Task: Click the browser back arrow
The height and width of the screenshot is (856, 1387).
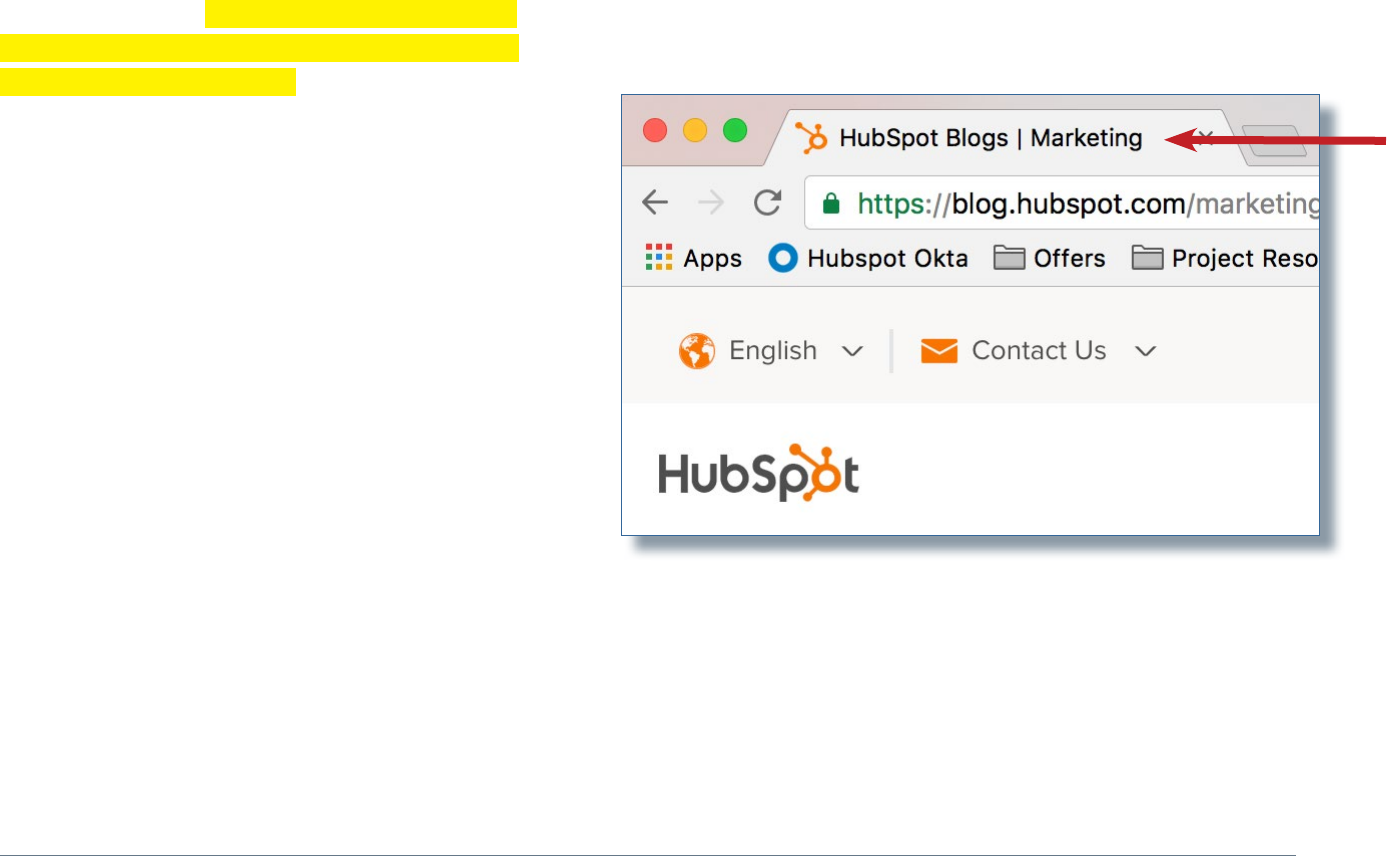Action: click(655, 203)
